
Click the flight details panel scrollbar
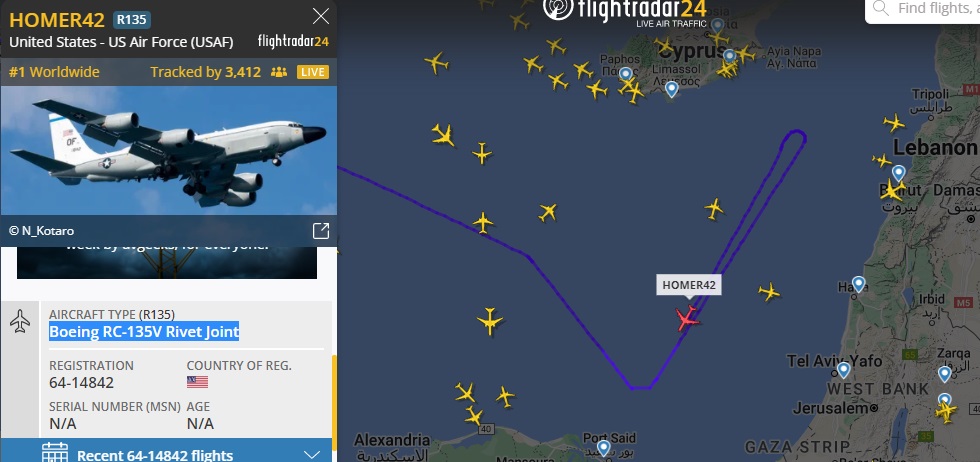(334, 403)
